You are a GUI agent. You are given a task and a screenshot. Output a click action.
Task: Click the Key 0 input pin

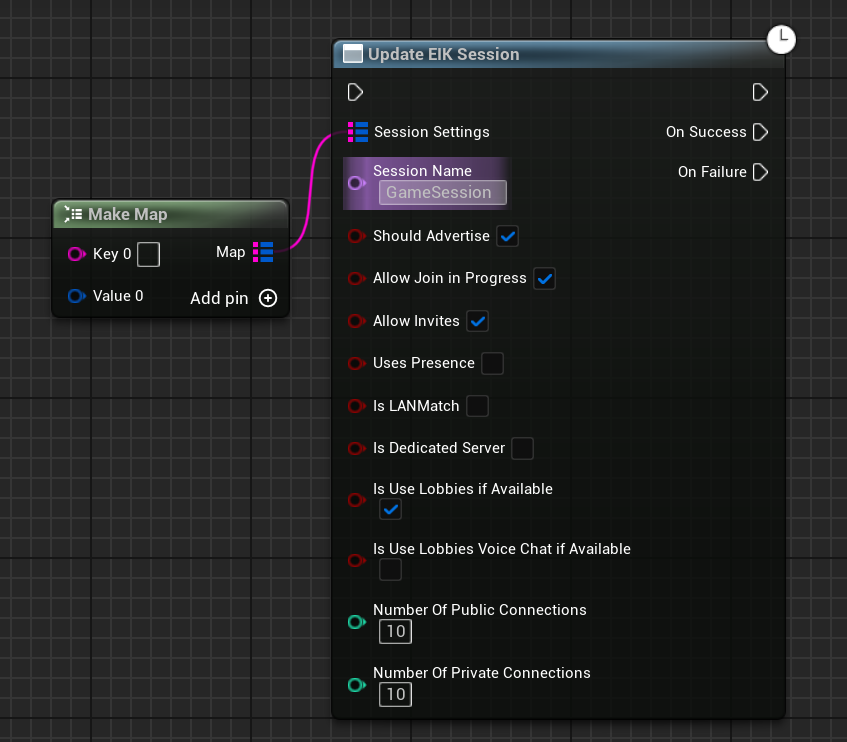[77, 254]
